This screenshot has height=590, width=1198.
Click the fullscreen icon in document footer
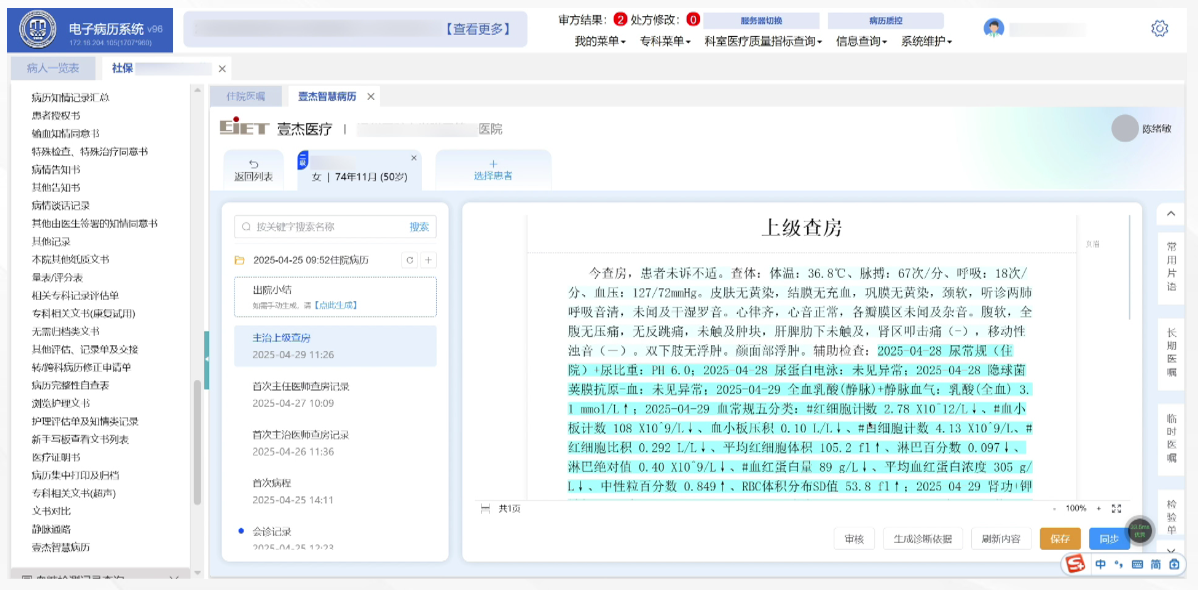1116,508
